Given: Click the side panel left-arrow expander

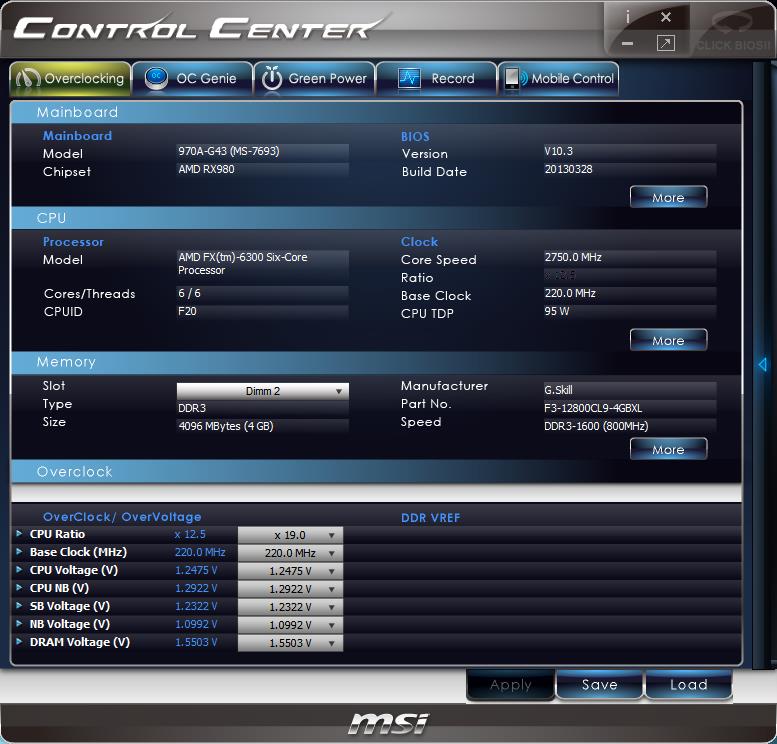Looking at the screenshot, I should click(x=763, y=364).
